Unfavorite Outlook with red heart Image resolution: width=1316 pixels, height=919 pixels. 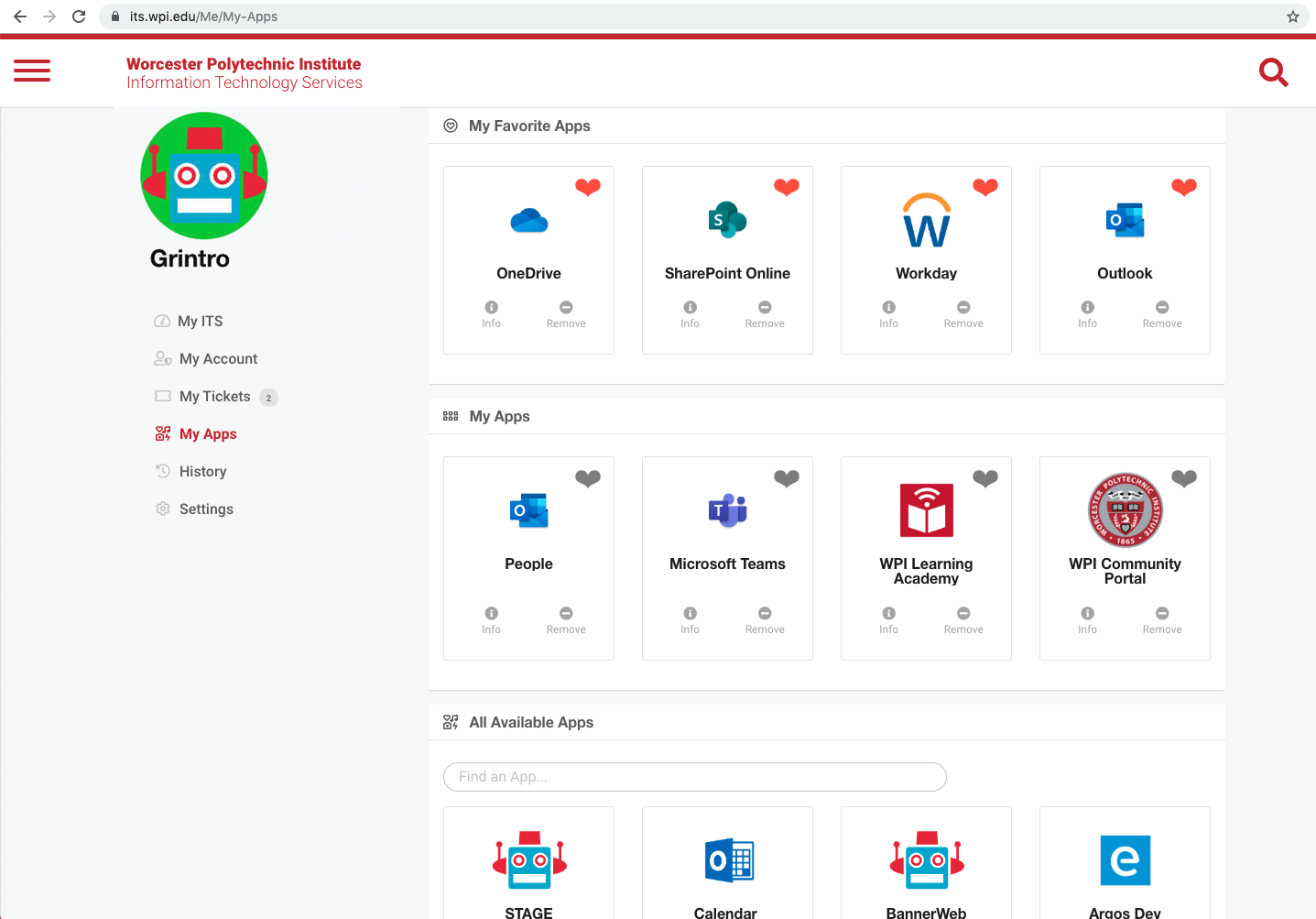pyautogui.click(x=1184, y=187)
